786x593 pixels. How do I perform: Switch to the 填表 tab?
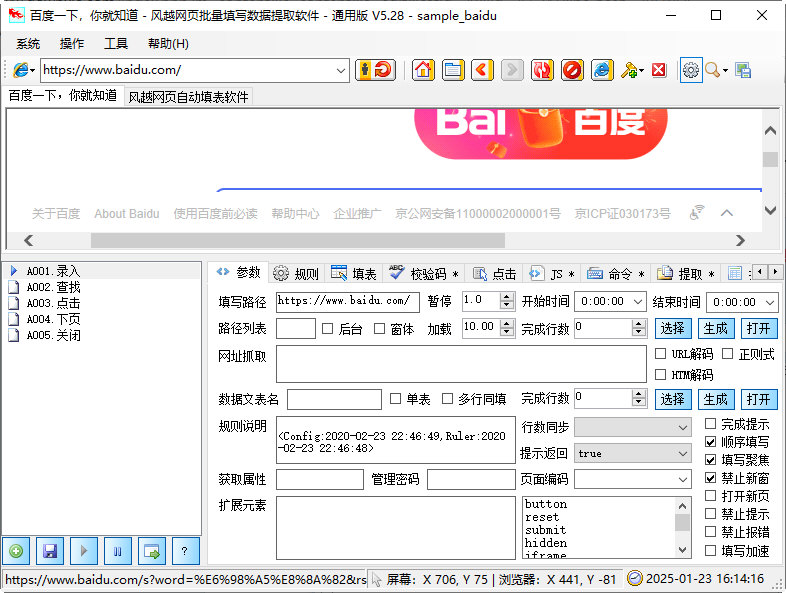tap(353, 274)
